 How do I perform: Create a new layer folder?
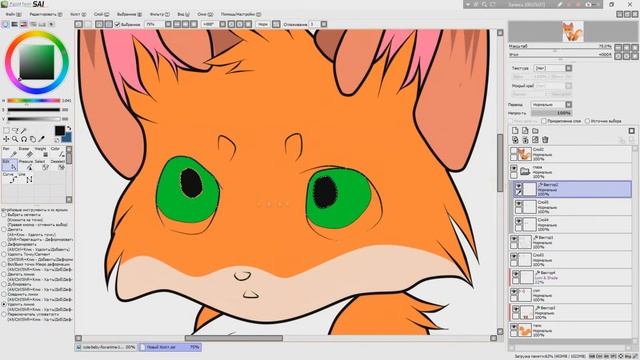535,131
